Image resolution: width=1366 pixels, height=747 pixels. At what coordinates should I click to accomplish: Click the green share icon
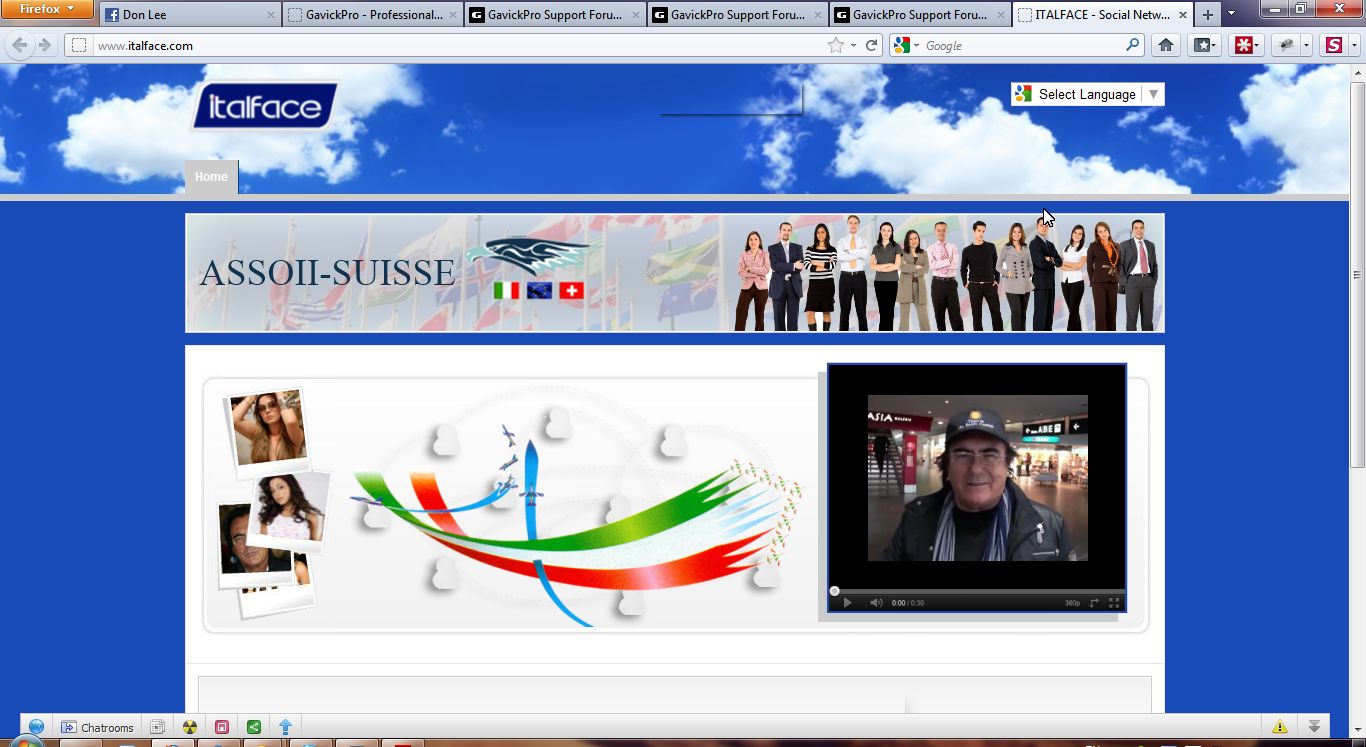click(x=253, y=727)
